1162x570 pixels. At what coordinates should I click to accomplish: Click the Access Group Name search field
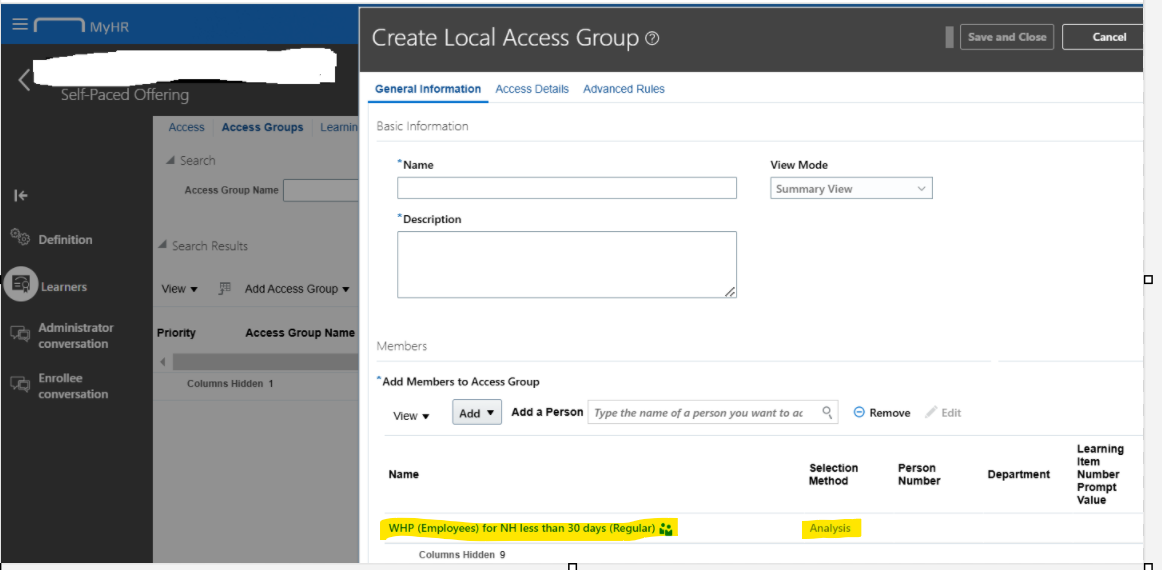pos(321,190)
